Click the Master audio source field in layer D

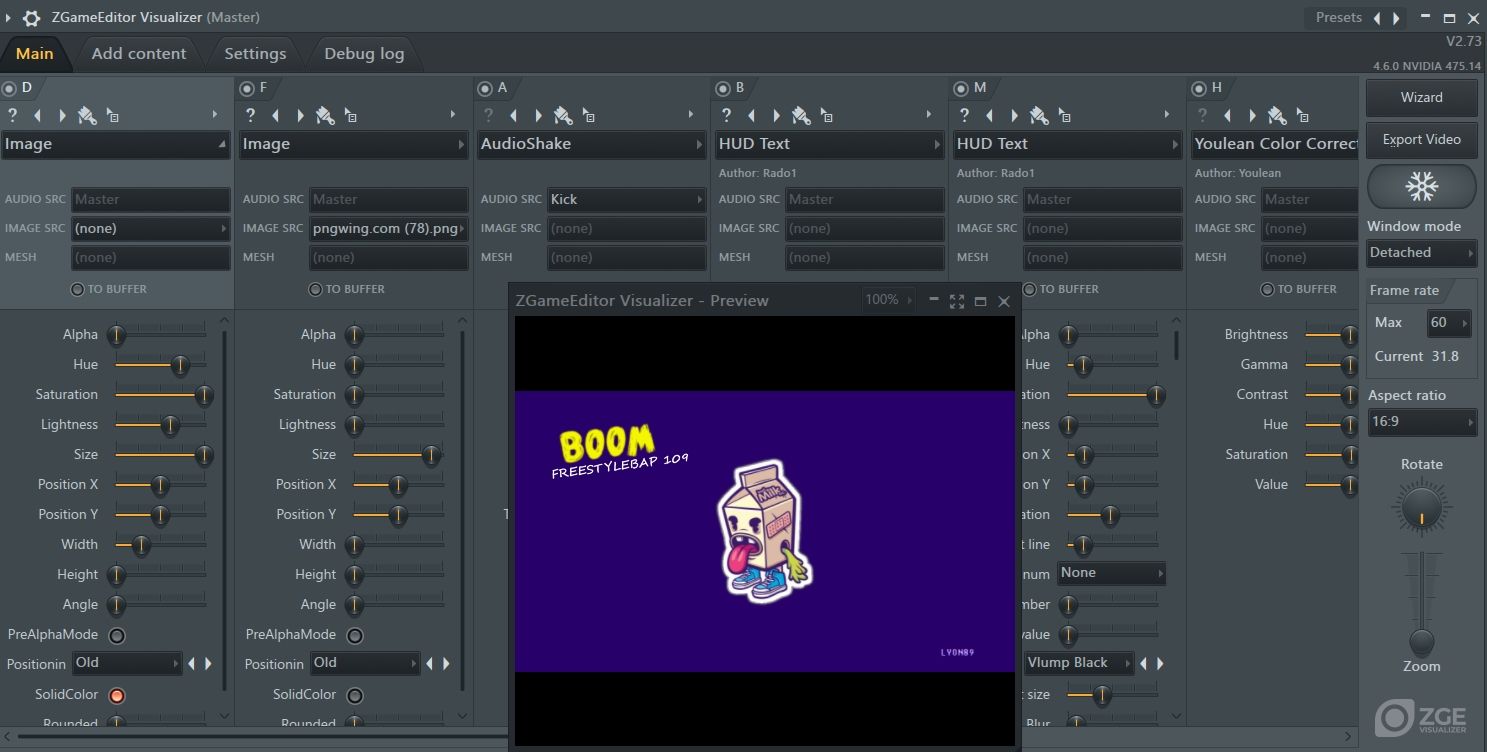pos(150,199)
